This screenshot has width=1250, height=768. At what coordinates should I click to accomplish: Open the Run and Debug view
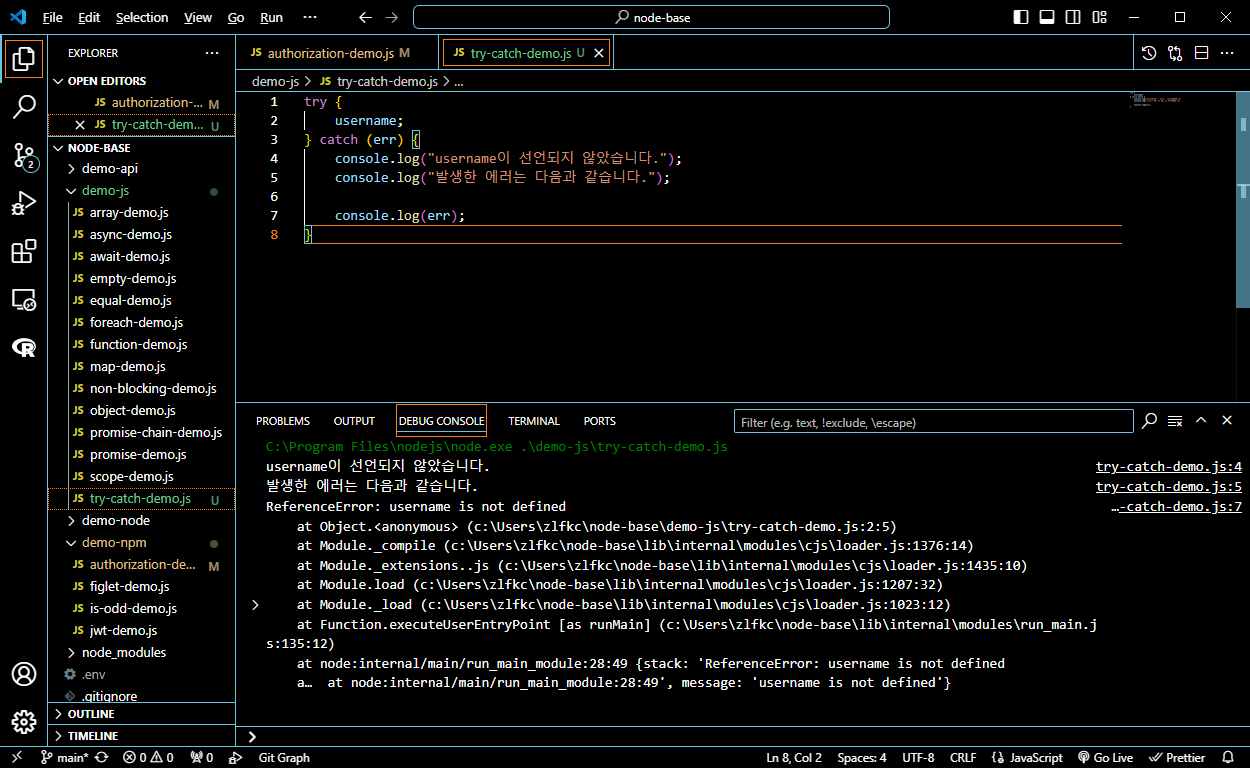pyautogui.click(x=24, y=203)
